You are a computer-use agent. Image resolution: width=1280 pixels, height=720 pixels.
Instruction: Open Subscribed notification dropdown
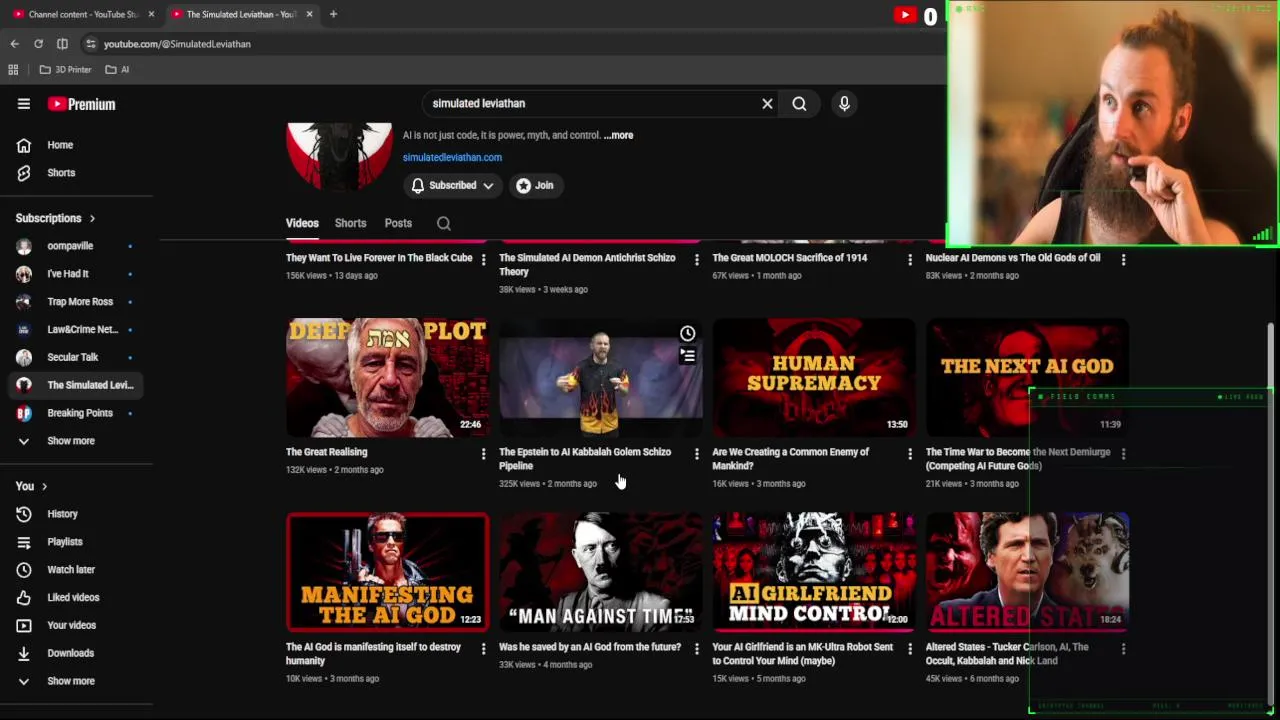pyautogui.click(x=453, y=185)
